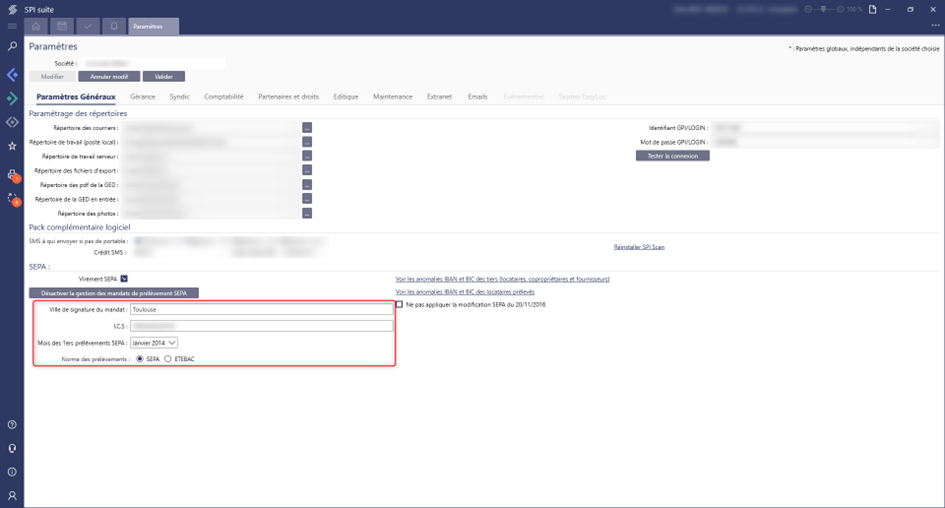Viewport: 945px width, 508px height.
Task: Open the circular sync icon with badge
Action: click(13, 199)
